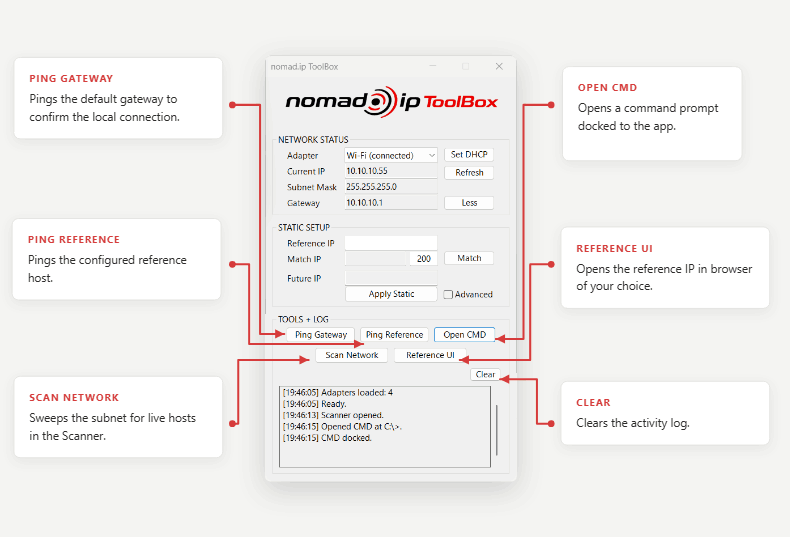
Task: Enable the Advanced checkbox
Action: tap(448, 294)
